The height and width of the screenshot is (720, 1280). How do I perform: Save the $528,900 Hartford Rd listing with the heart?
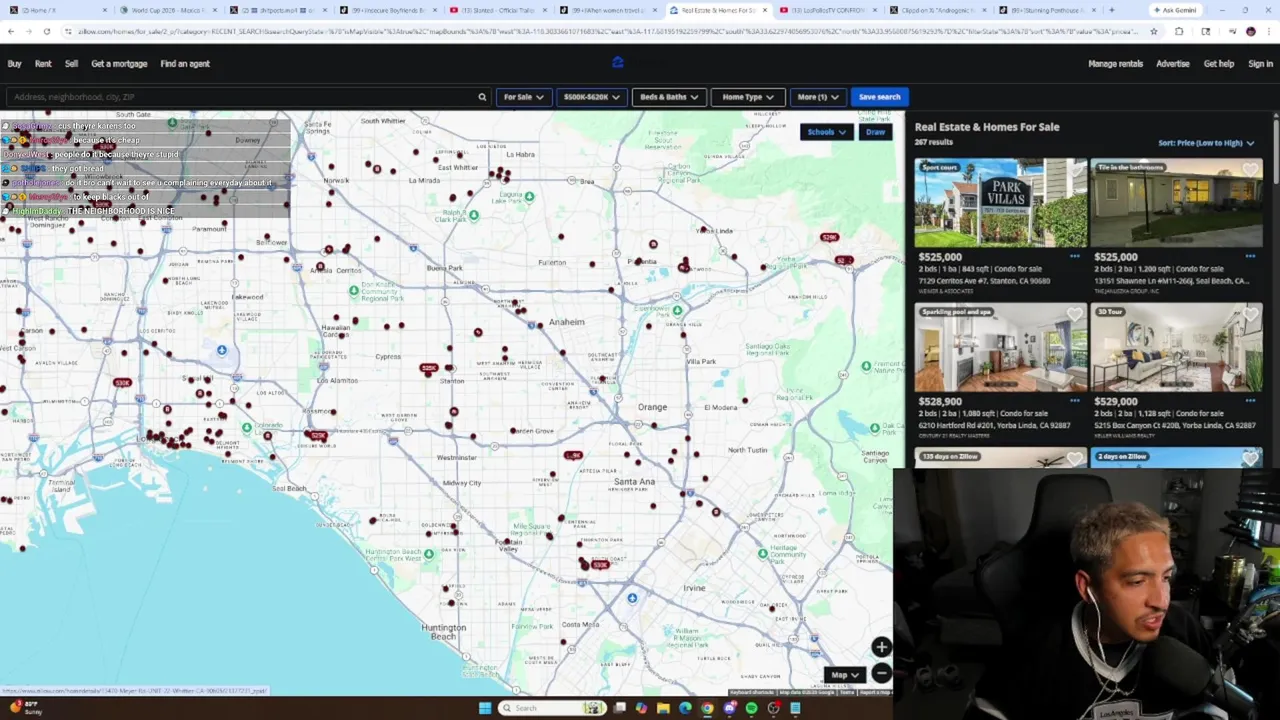point(1075,315)
